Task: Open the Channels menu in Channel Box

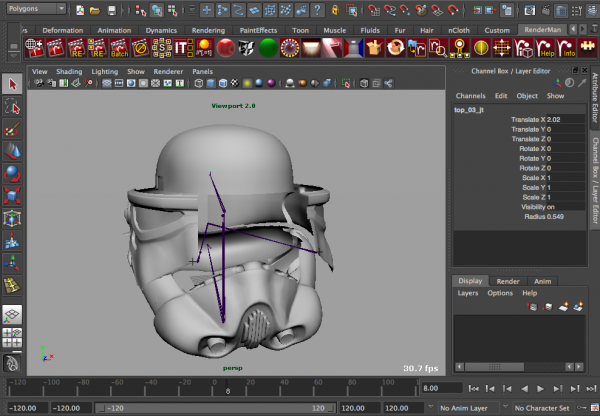Action: (470, 96)
